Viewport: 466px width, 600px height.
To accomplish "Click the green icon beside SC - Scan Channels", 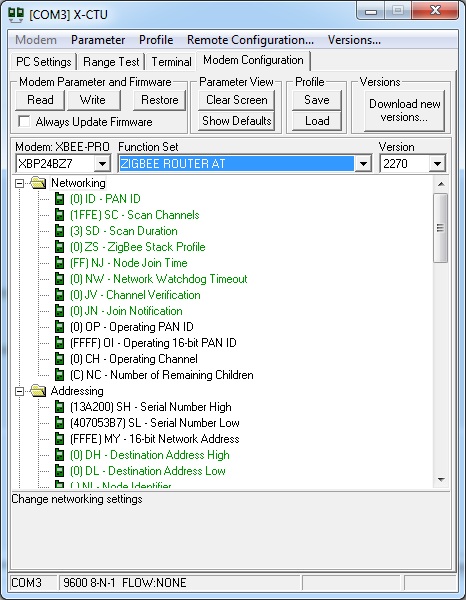I will tap(59, 215).
